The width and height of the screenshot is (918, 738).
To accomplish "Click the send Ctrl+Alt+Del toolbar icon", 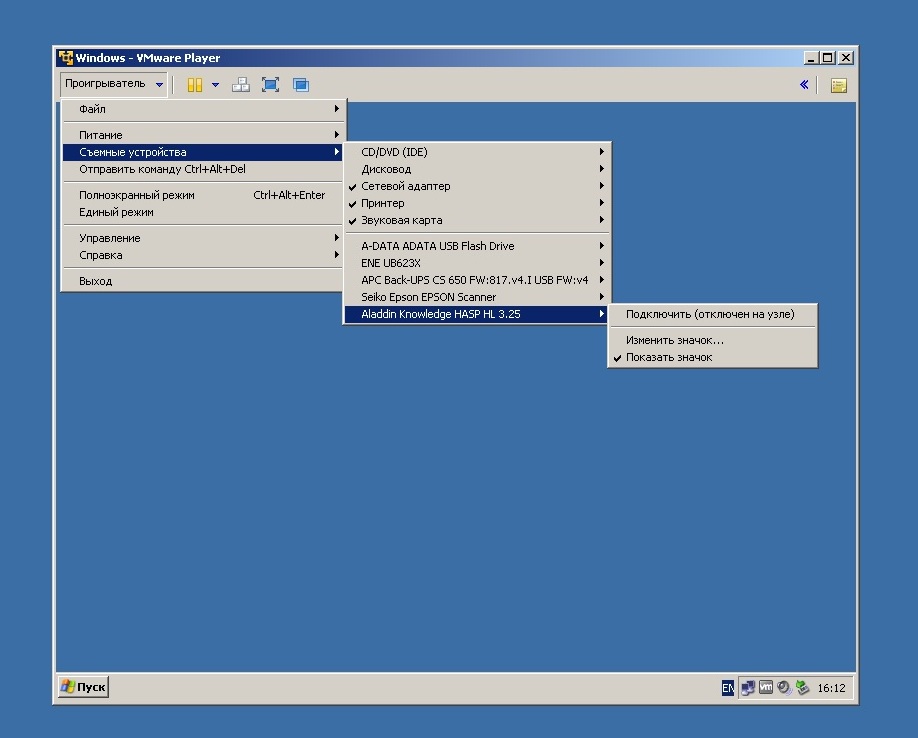I will [241, 85].
